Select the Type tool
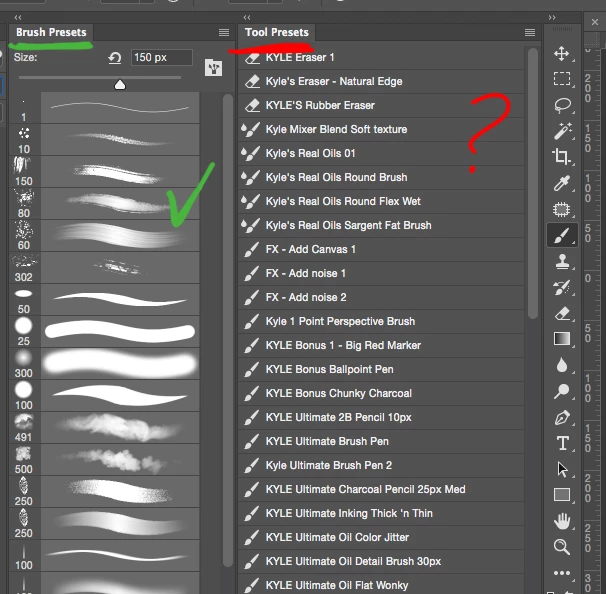This screenshot has width=606, height=594. point(562,443)
